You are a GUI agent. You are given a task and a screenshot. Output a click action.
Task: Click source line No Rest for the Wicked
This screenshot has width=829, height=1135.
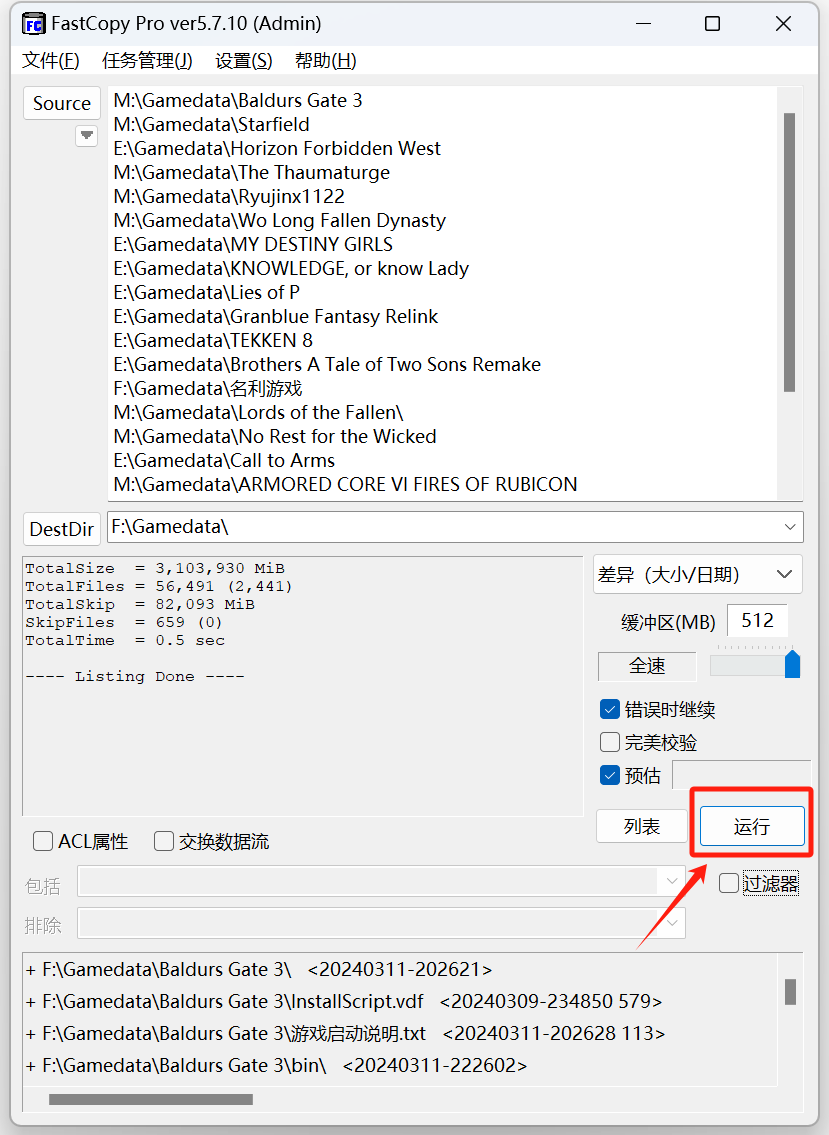[275, 436]
